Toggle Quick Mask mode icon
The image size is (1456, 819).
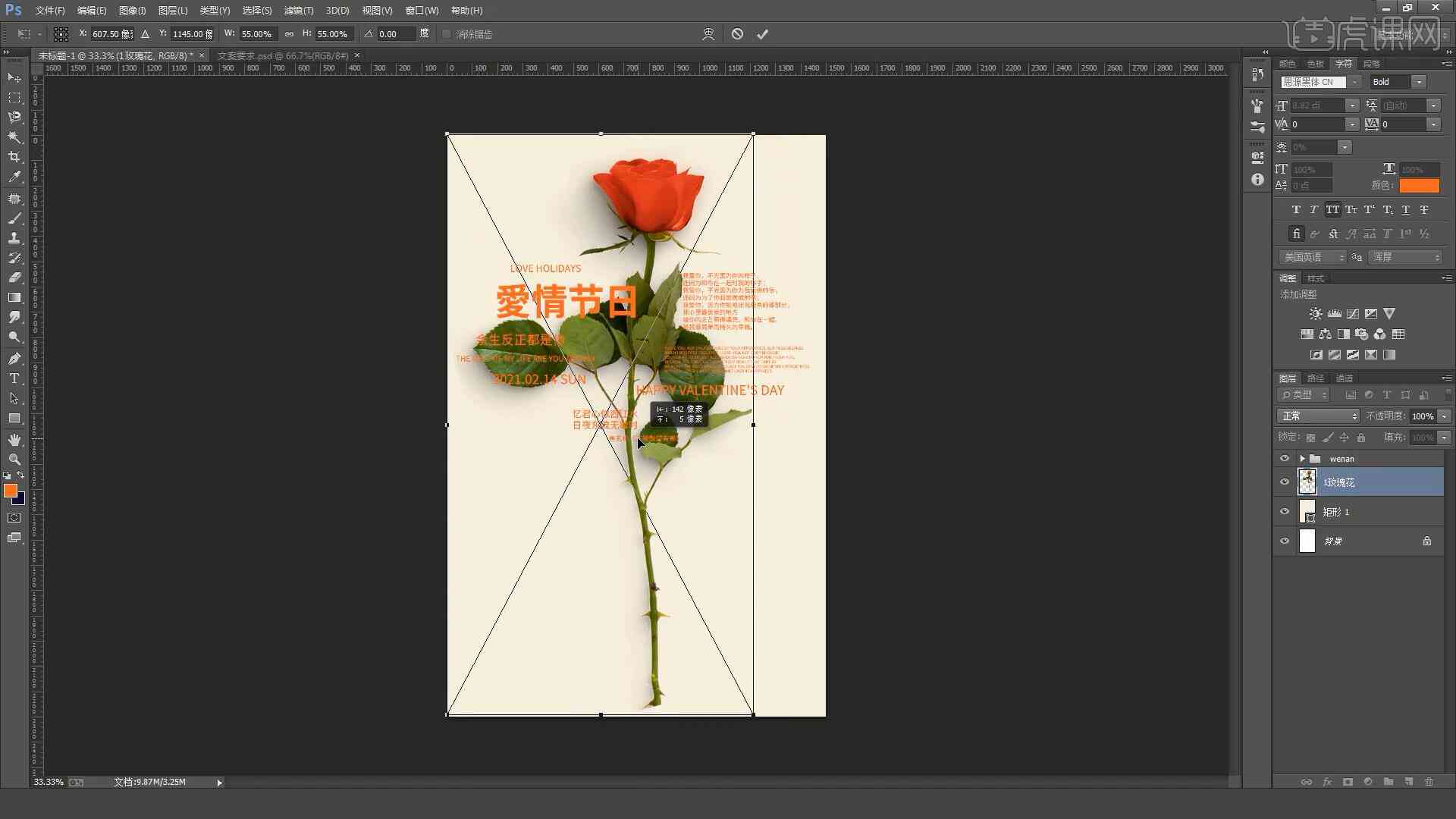14,518
